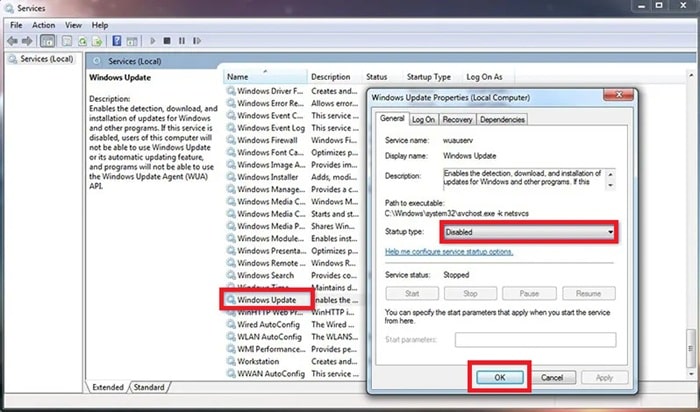Close the Windows Update Properties dialog
Image resolution: width=700 pixels, height=412 pixels.
click(x=618, y=95)
